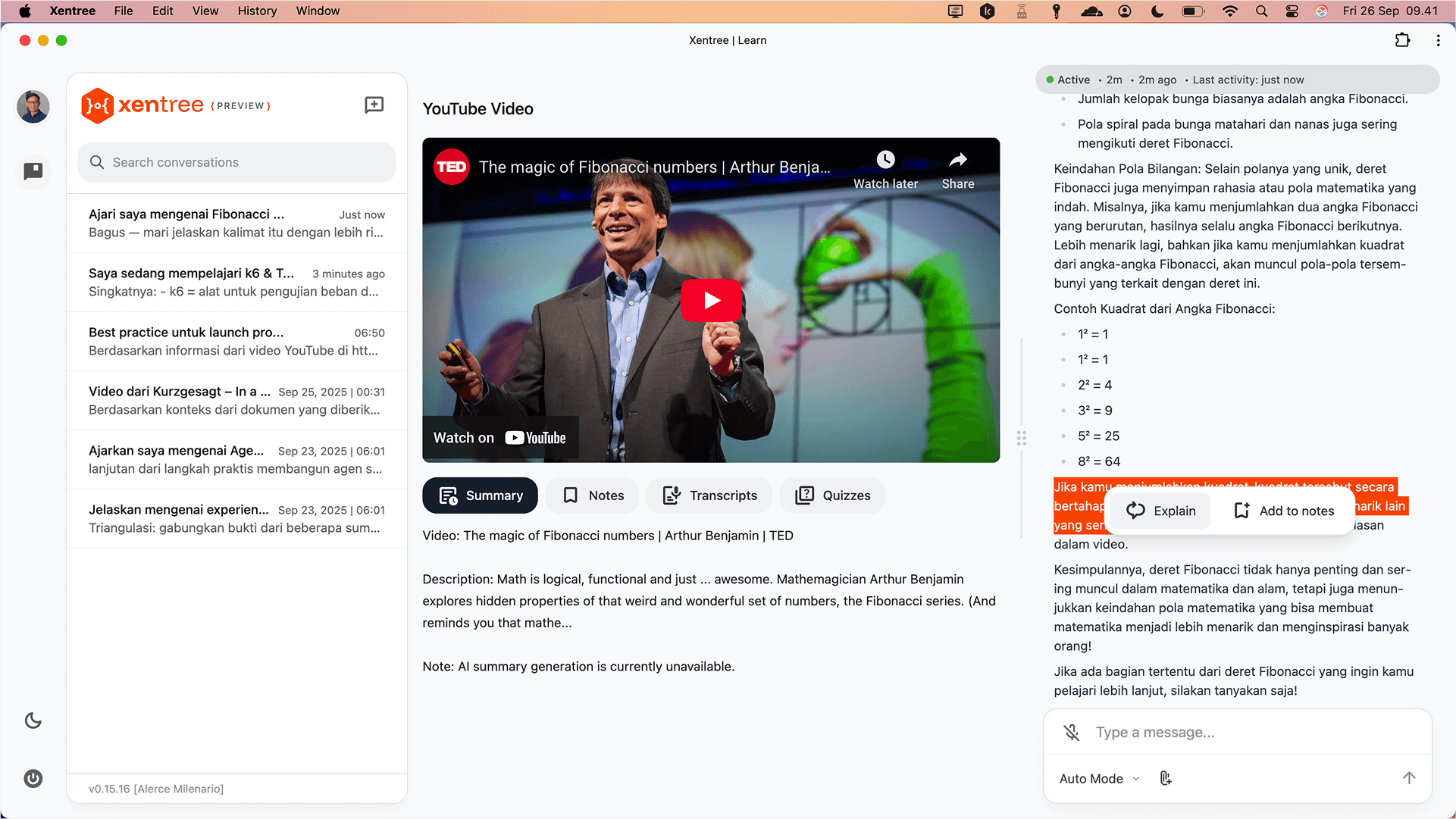Open the Quizzes tab

(832, 495)
